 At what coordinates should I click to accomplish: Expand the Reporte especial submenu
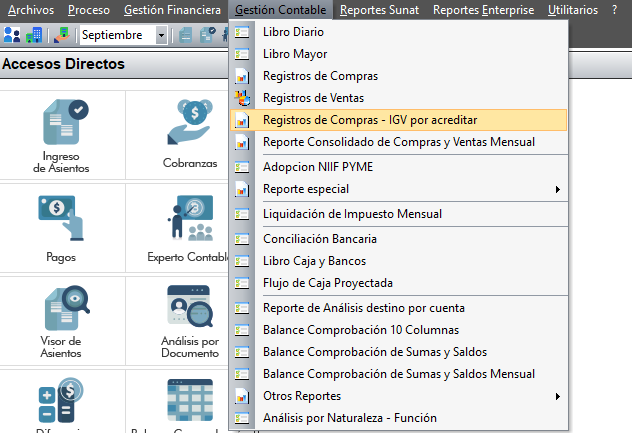pos(398,189)
